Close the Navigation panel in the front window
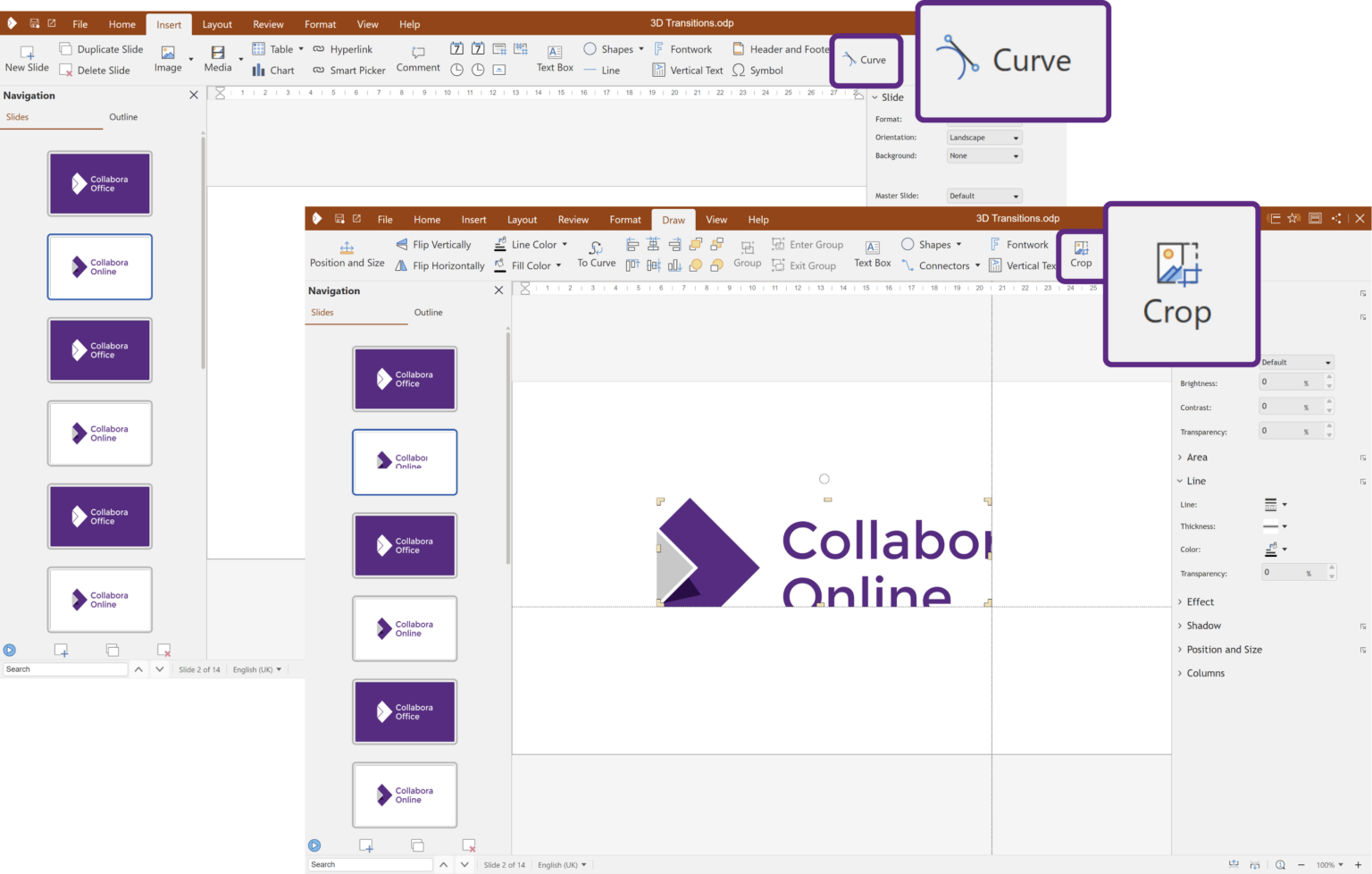Viewport: 1372px width, 874px height. (x=499, y=290)
